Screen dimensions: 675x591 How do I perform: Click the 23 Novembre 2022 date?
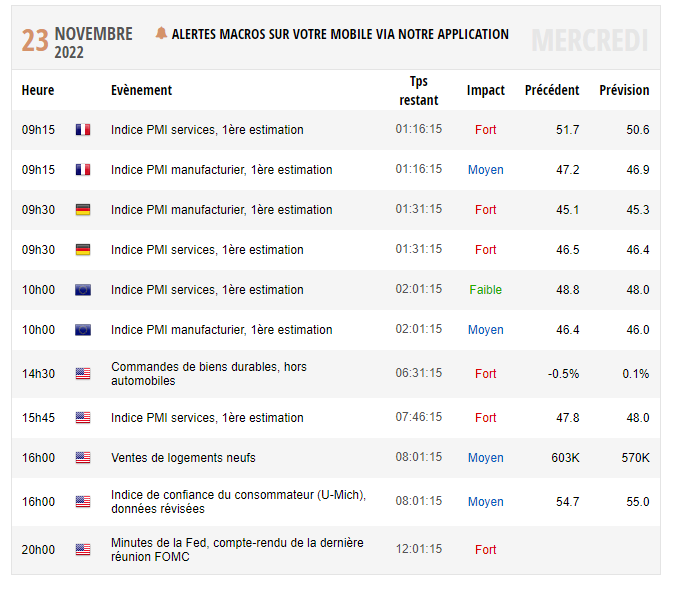coord(78,40)
